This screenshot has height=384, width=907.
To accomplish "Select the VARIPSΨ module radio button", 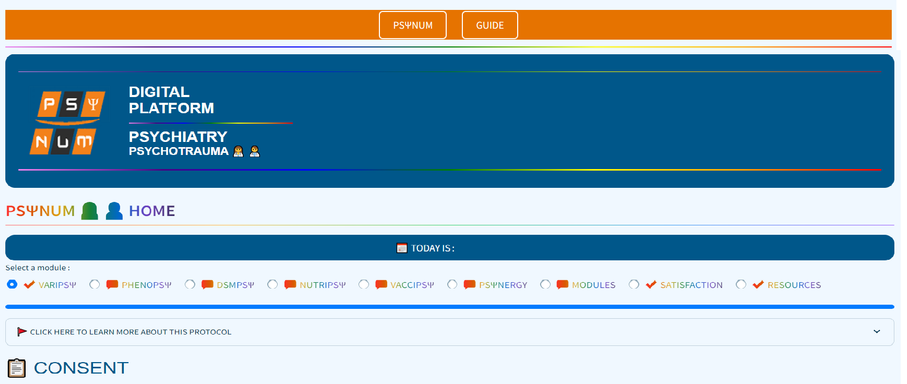I will tap(12, 285).
